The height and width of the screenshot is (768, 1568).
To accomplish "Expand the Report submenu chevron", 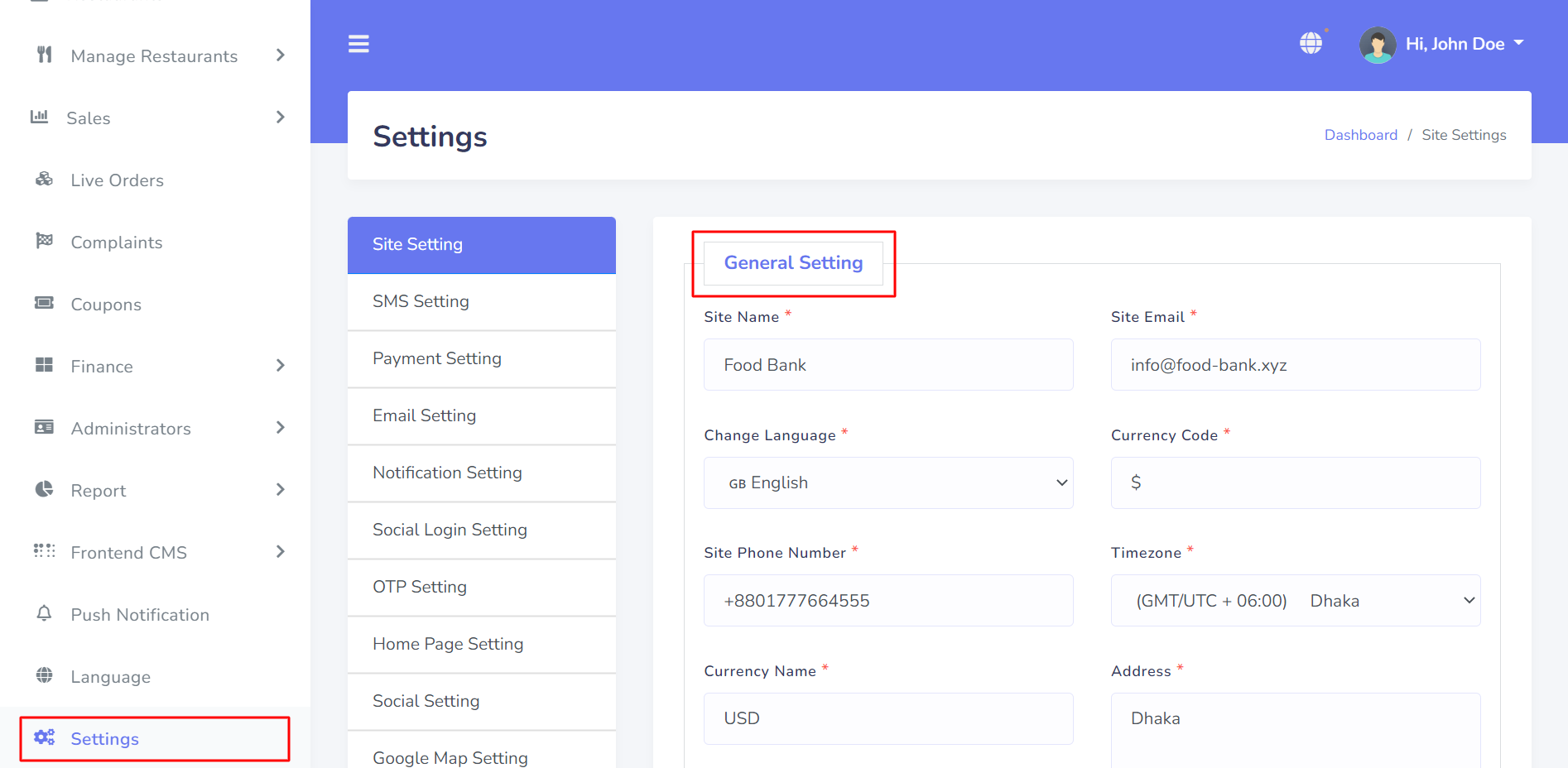I will click(281, 490).
